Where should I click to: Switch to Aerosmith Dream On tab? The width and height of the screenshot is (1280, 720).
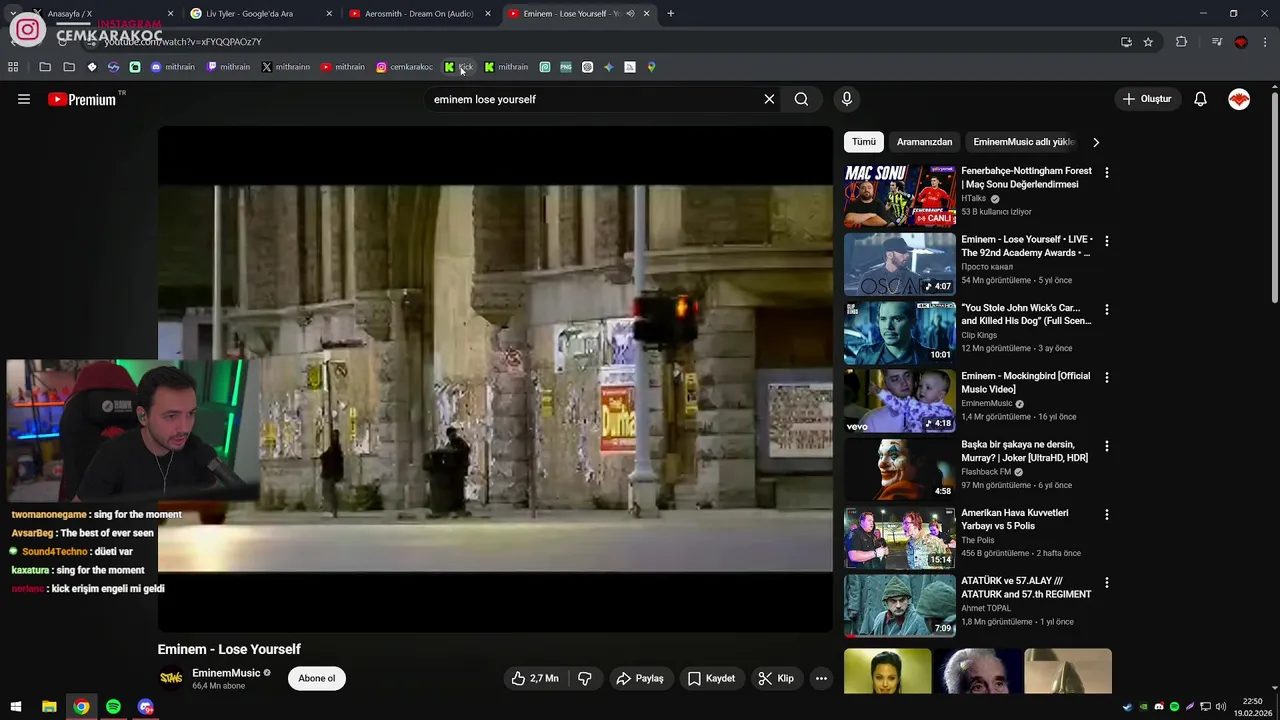420,14
